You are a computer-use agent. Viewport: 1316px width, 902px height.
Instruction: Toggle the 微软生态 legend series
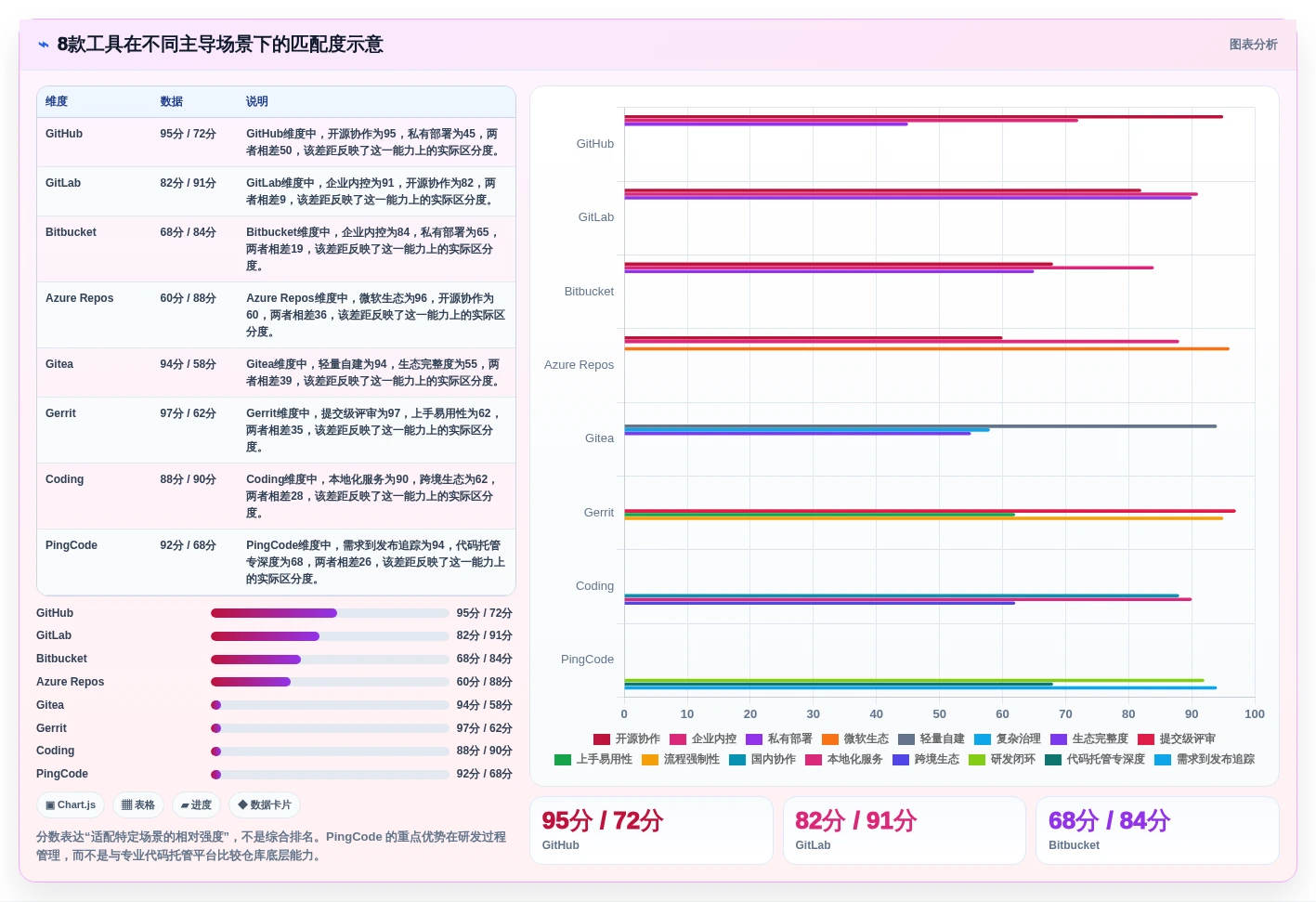coord(855,739)
